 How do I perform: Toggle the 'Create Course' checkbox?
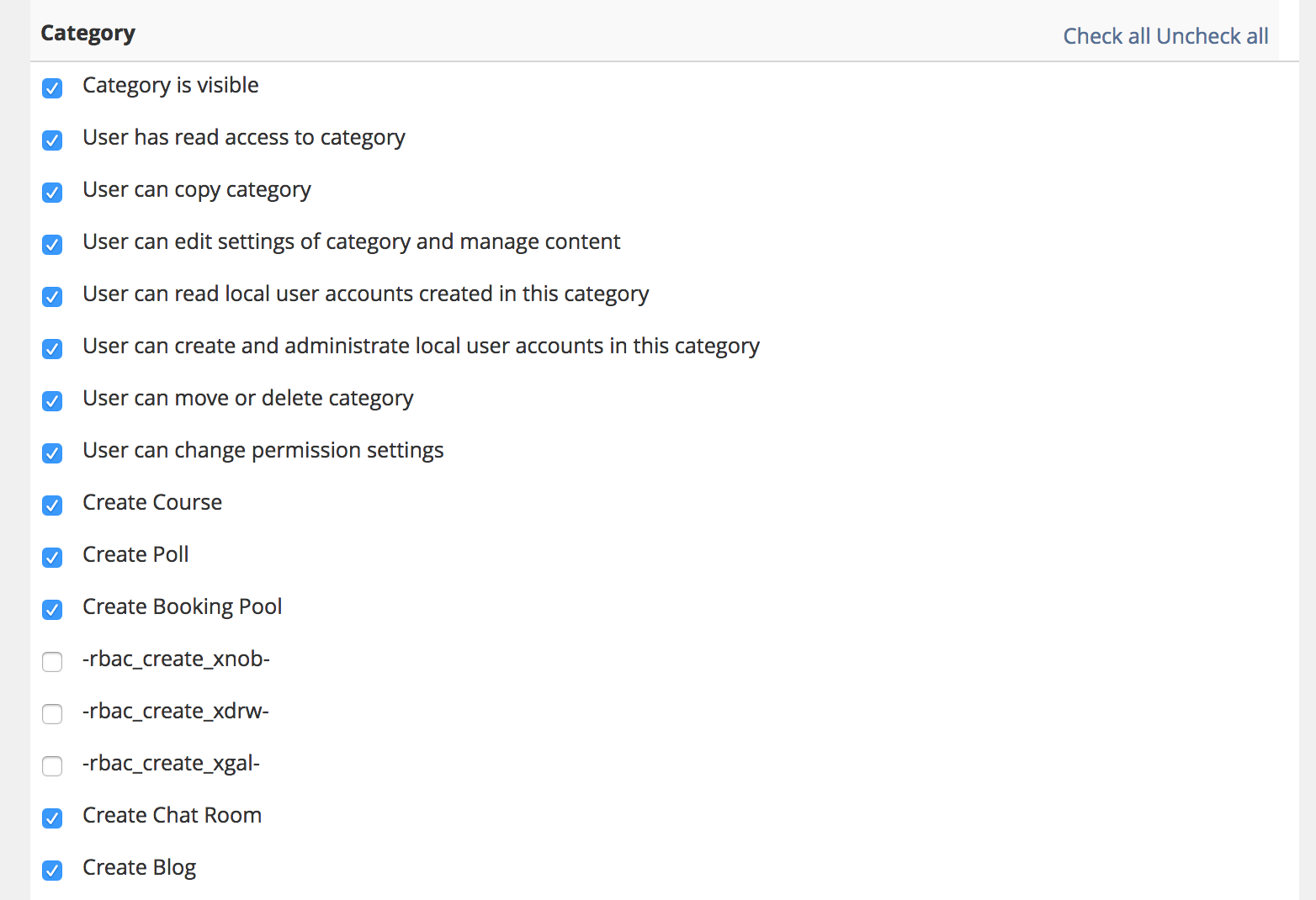click(52, 505)
